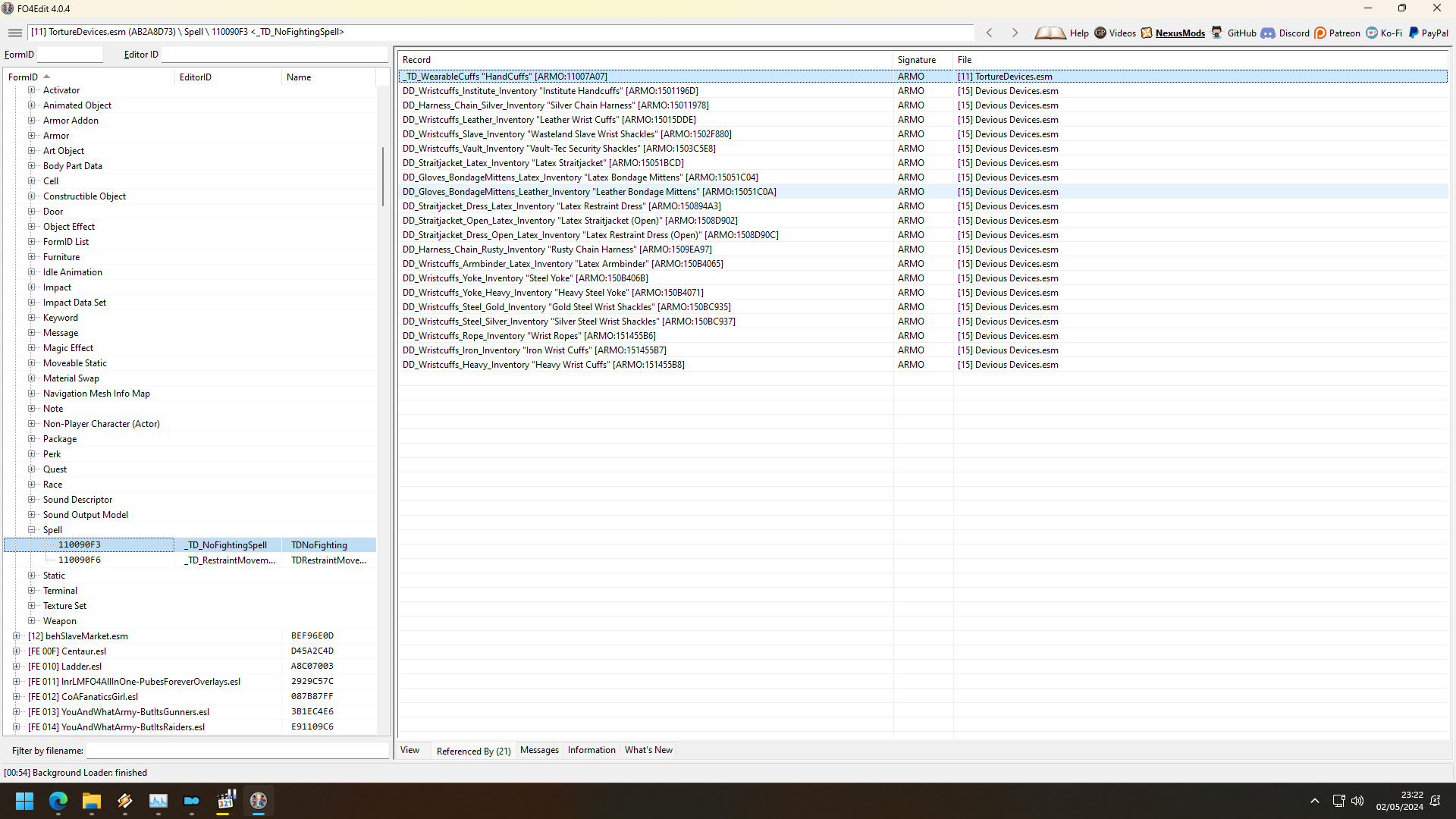The width and height of the screenshot is (1456, 819).
Task: Switch to the Messages tab
Action: pyautogui.click(x=539, y=750)
